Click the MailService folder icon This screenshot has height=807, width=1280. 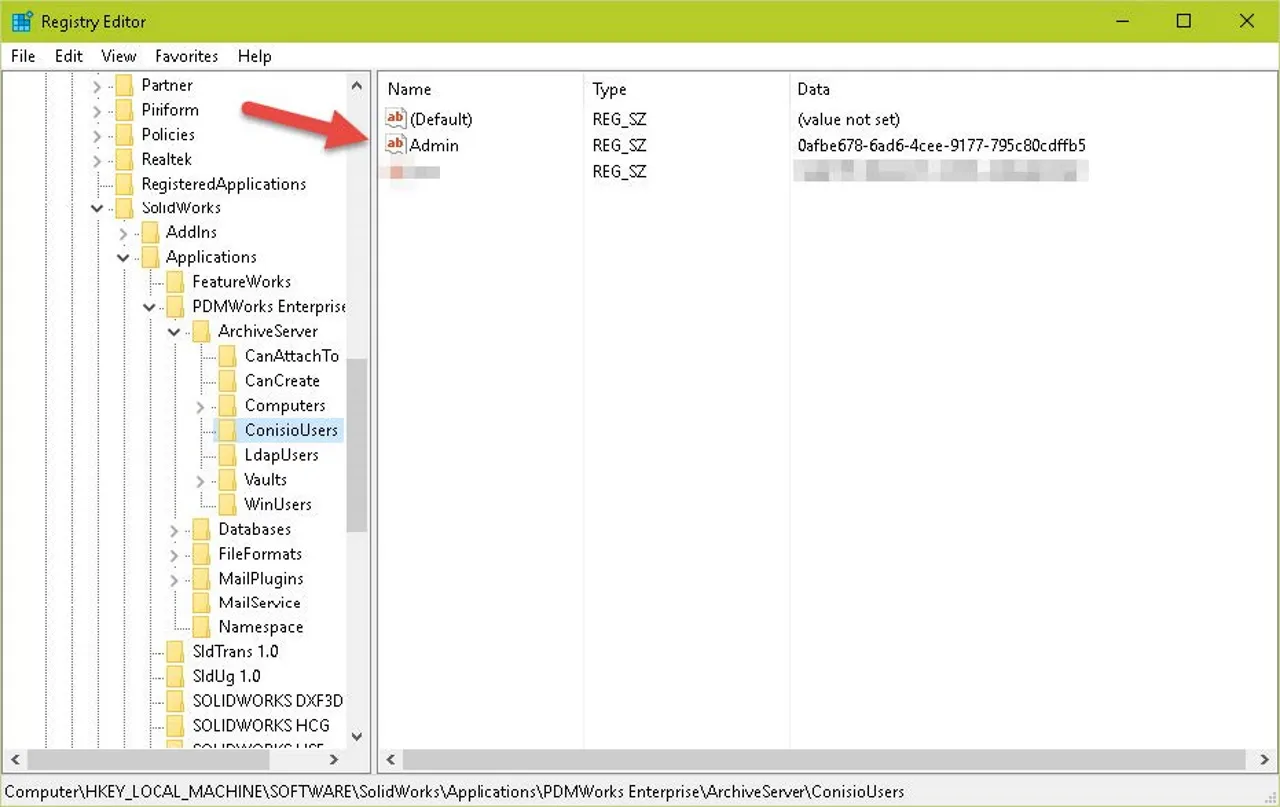tap(202, 603)
